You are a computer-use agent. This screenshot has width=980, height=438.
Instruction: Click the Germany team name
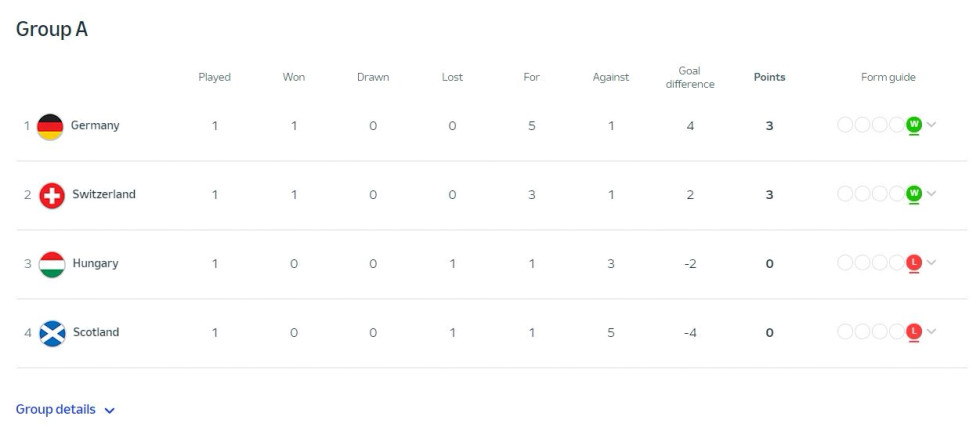tap(95, 126)
